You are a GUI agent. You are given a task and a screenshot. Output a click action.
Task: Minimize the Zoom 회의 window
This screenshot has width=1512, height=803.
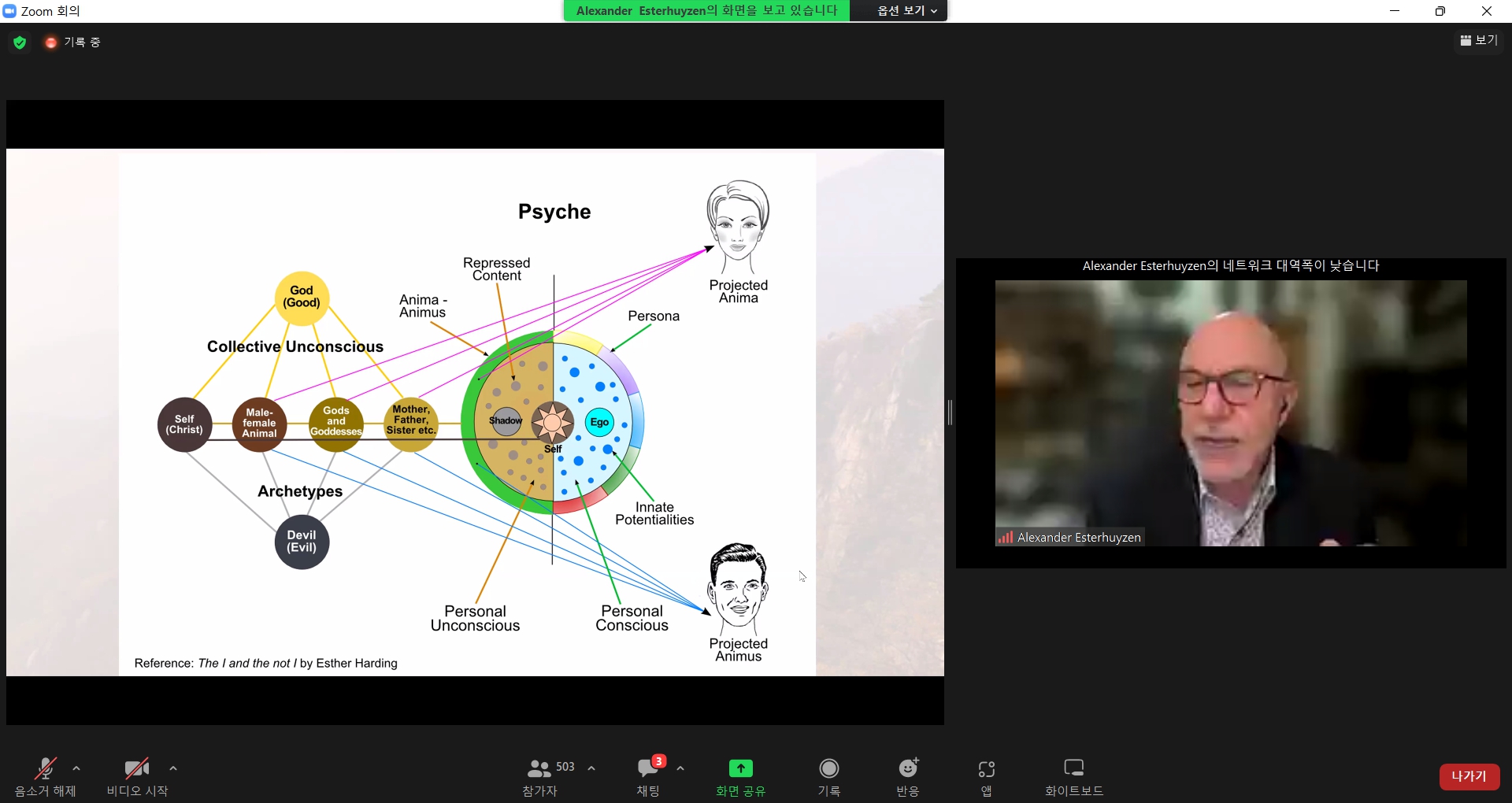click(x=1395, y=11)
